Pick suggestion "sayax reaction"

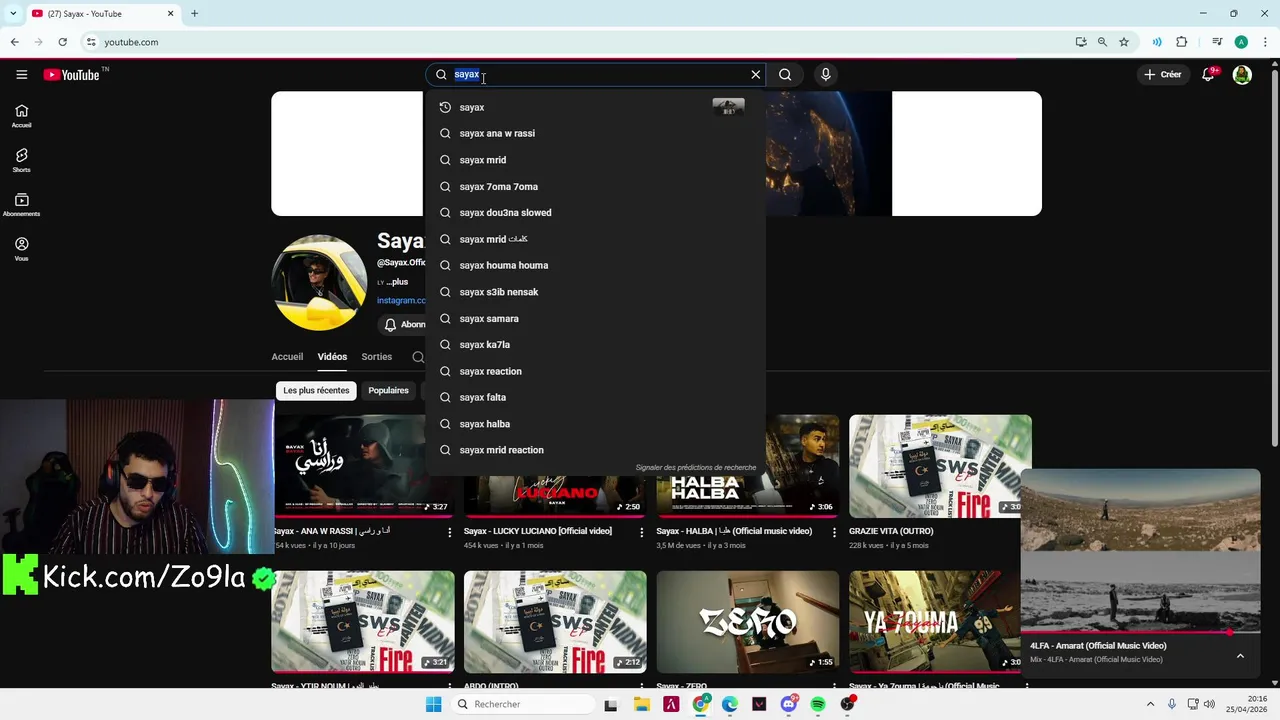(x=595, y=371)
